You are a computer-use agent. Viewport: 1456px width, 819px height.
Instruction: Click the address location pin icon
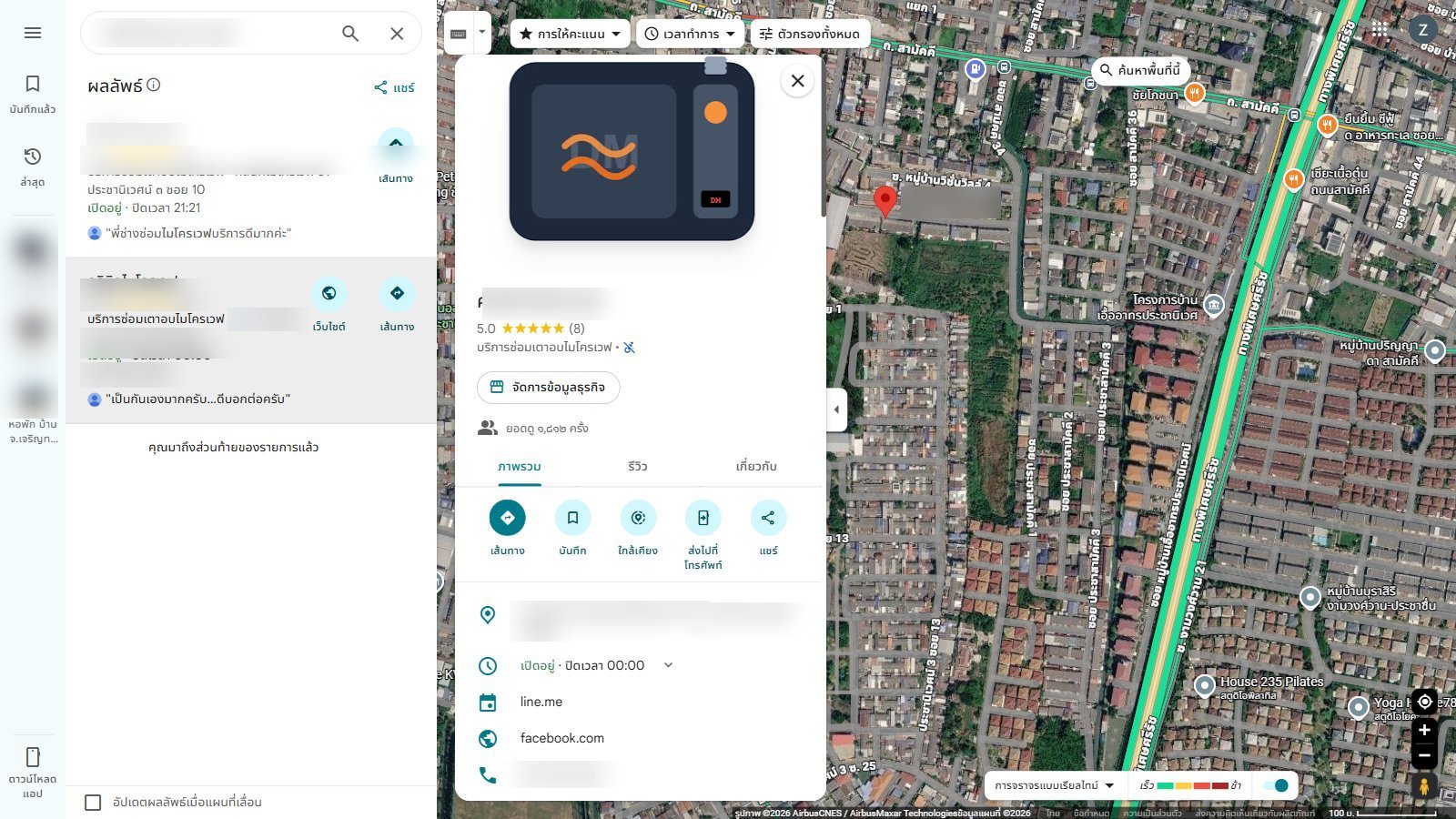click(488, 615)
